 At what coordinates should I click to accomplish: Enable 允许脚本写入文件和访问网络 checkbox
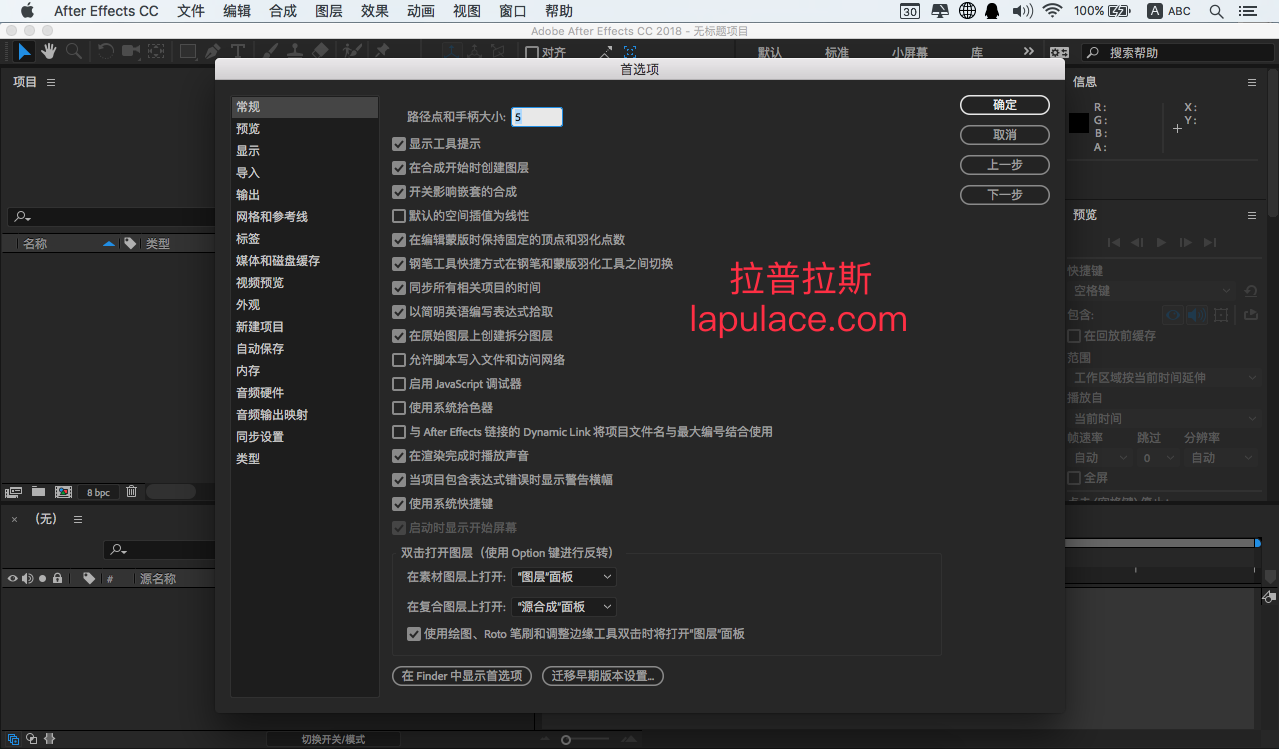click(x=399, y=360)
